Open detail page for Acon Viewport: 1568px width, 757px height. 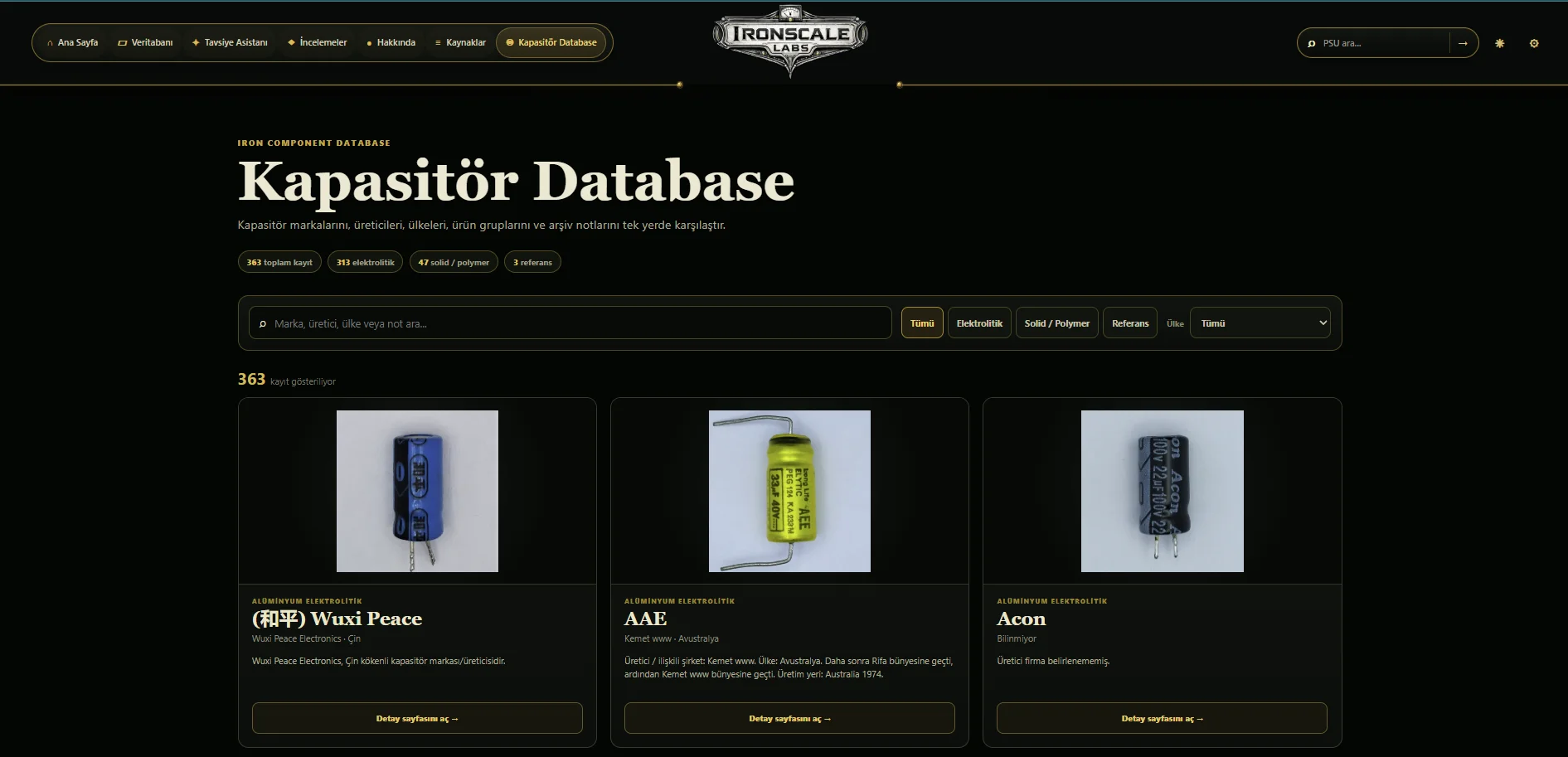(1162, 718)
